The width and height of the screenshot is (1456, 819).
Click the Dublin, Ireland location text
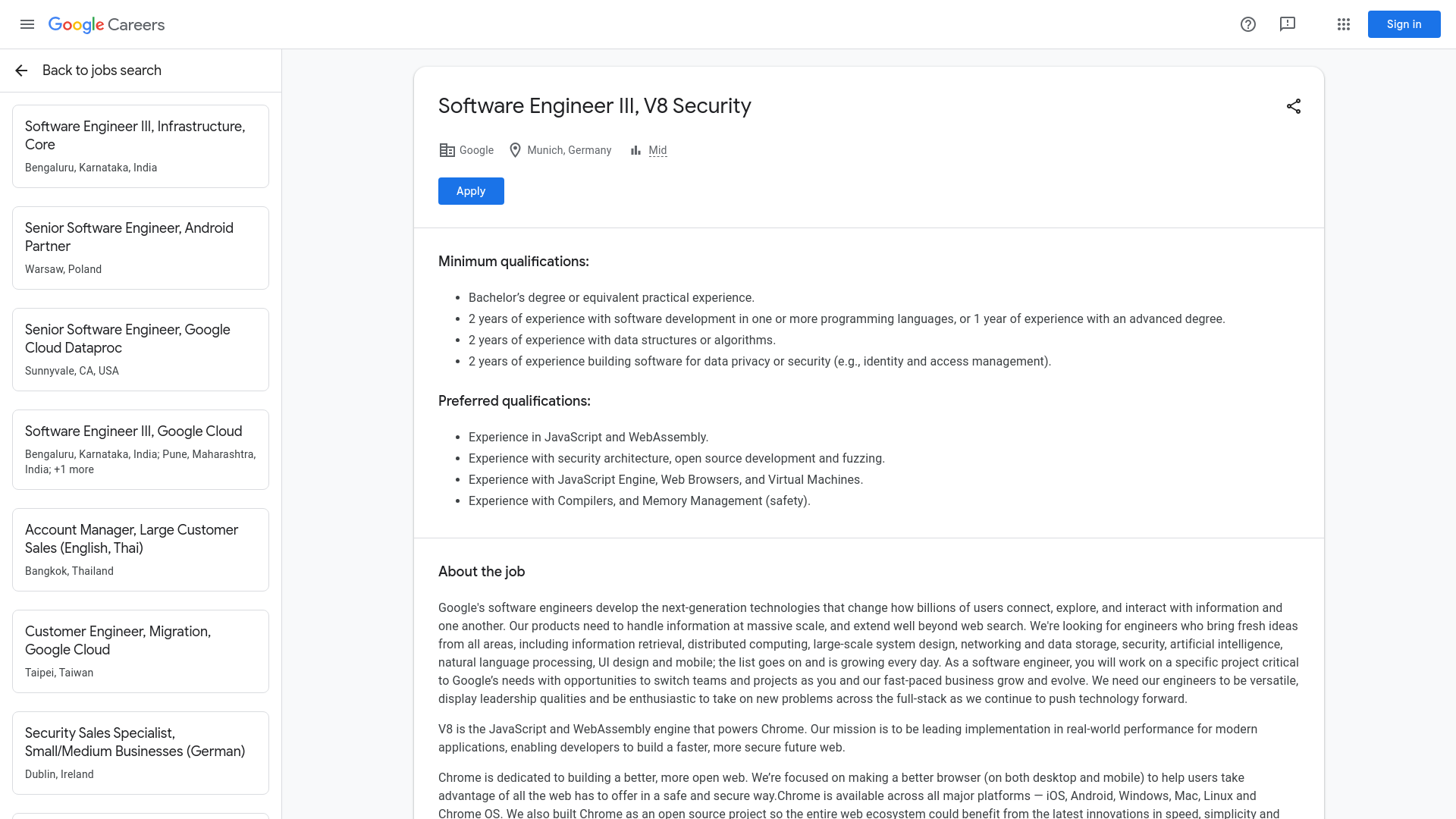click(x=59, y=774)
